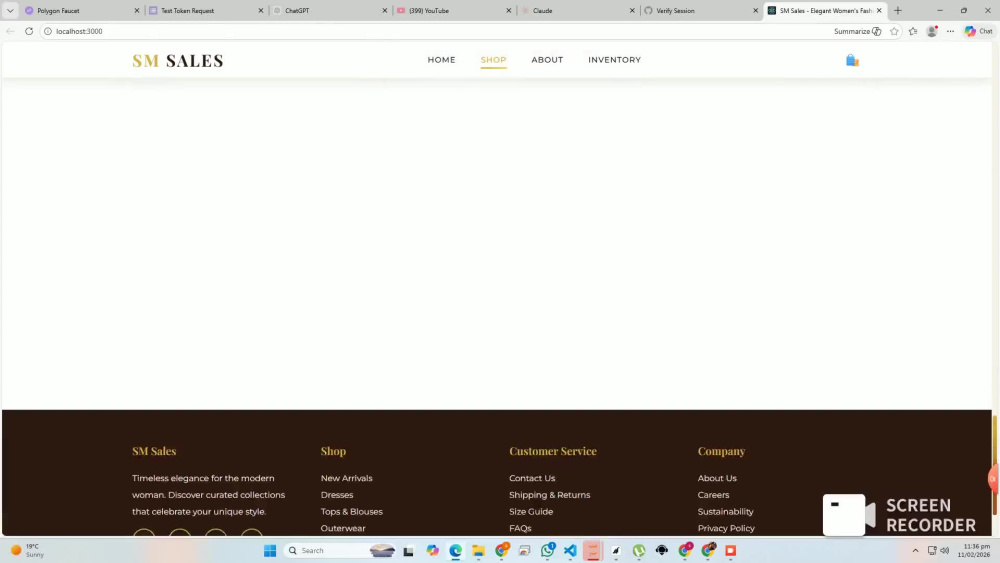Image resolution: width=1000 pixels, height=563 pixels.
Task: Click the Summarize button in address bar
Action: pyautogui.click(x=858, y=31)
